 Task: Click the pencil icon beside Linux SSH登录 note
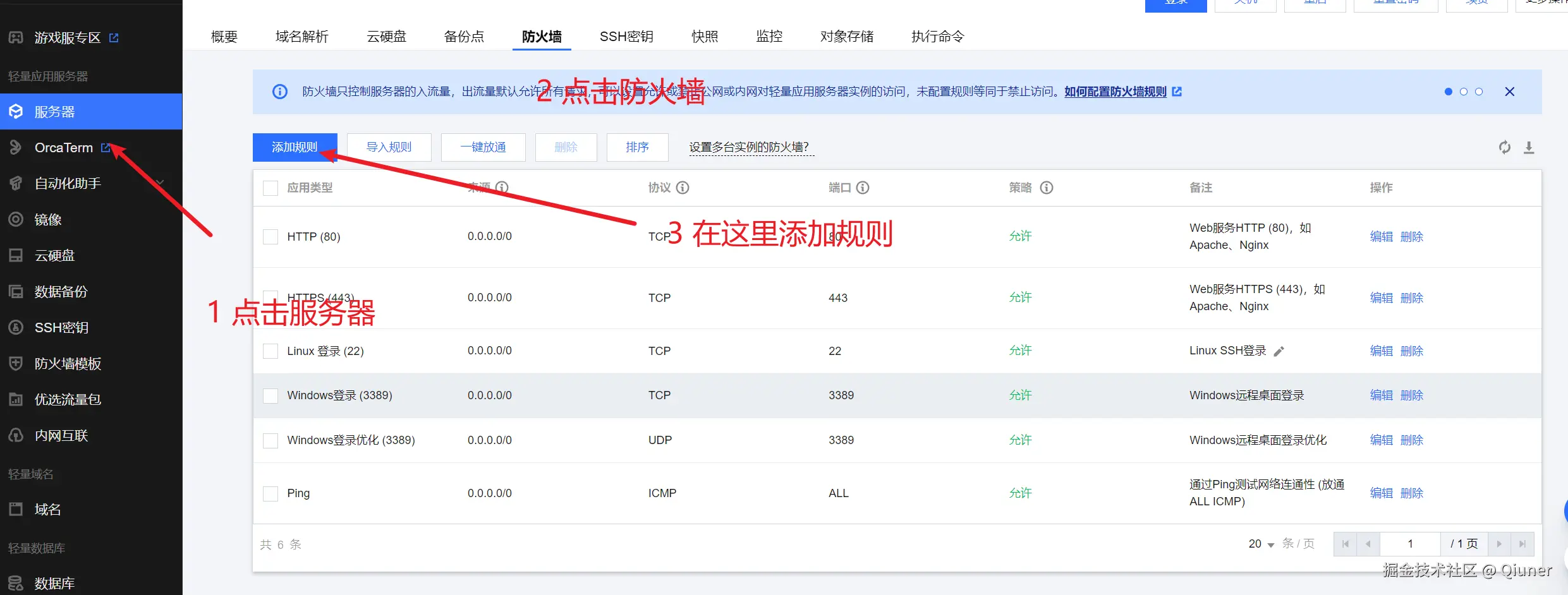1279,351
